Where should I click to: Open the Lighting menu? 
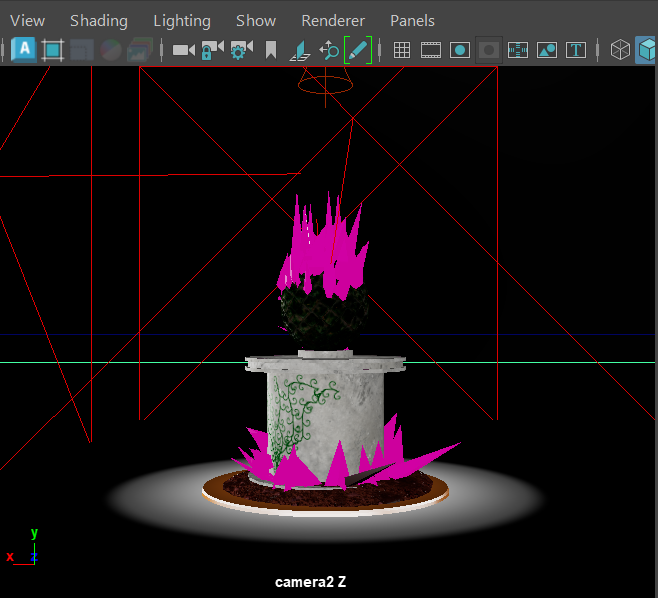(x=182, y=20)
